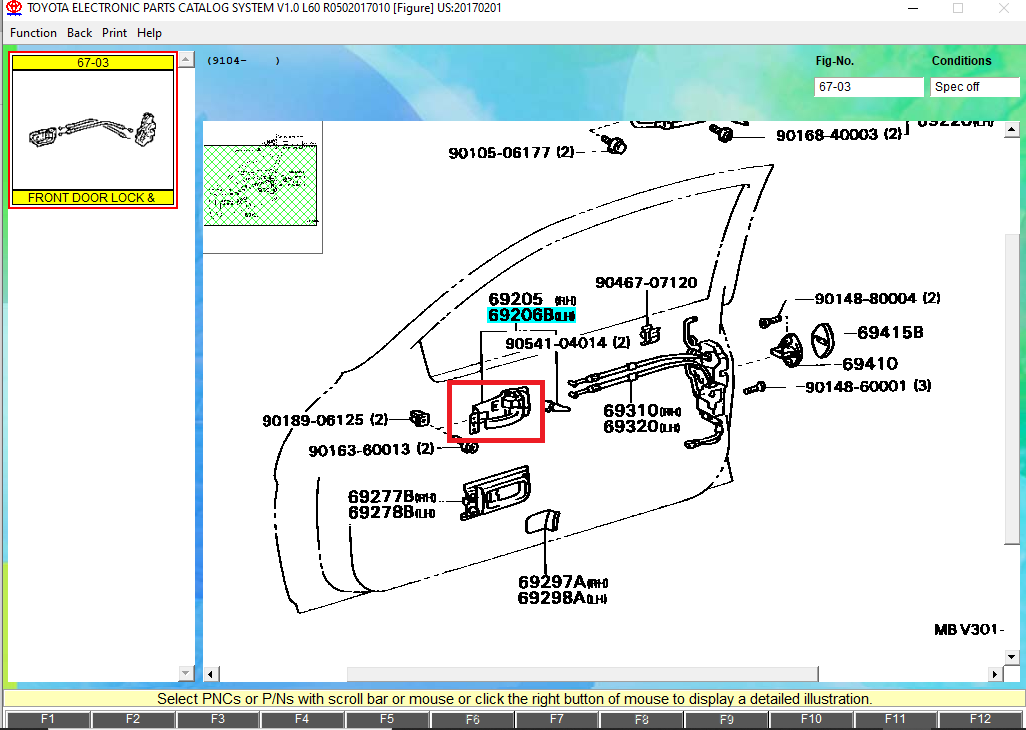Click the F4 function key button
Image resolution: width=1026 pixels, height=730 pixels.
coord(302,720)
